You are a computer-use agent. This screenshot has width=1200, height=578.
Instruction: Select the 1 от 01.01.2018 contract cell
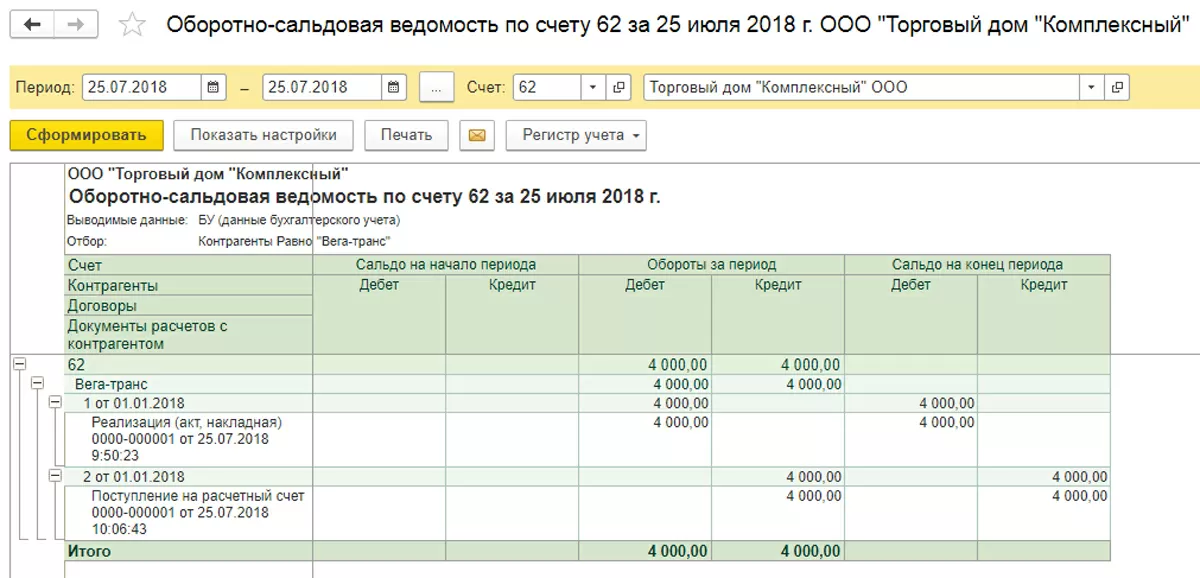pyautogui.click(x=188, y=403)
